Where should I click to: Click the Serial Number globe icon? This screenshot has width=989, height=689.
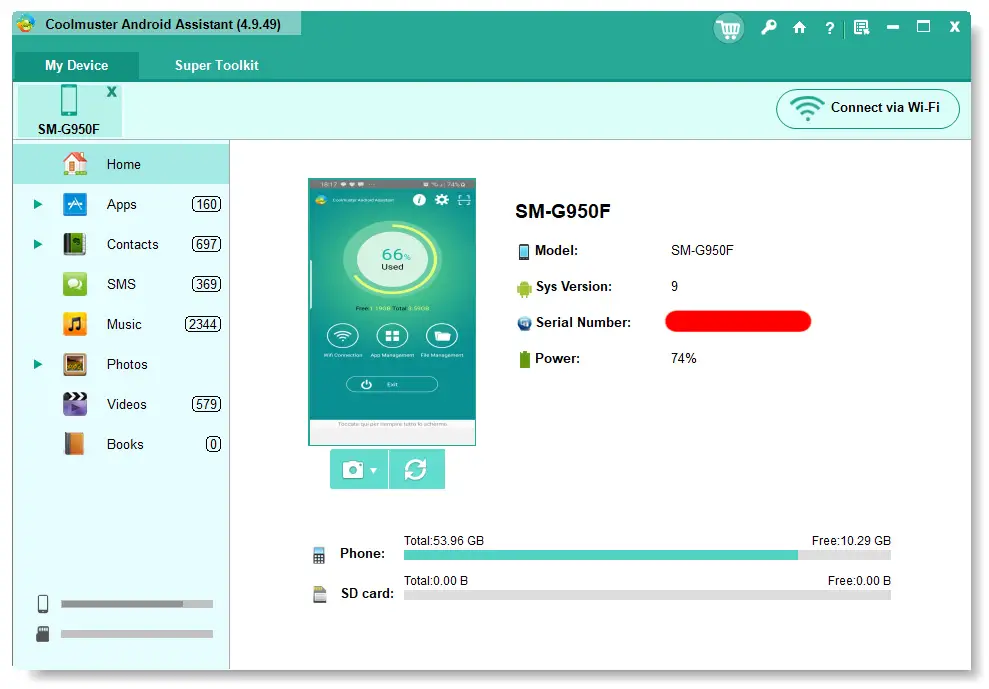coord(524,323)
